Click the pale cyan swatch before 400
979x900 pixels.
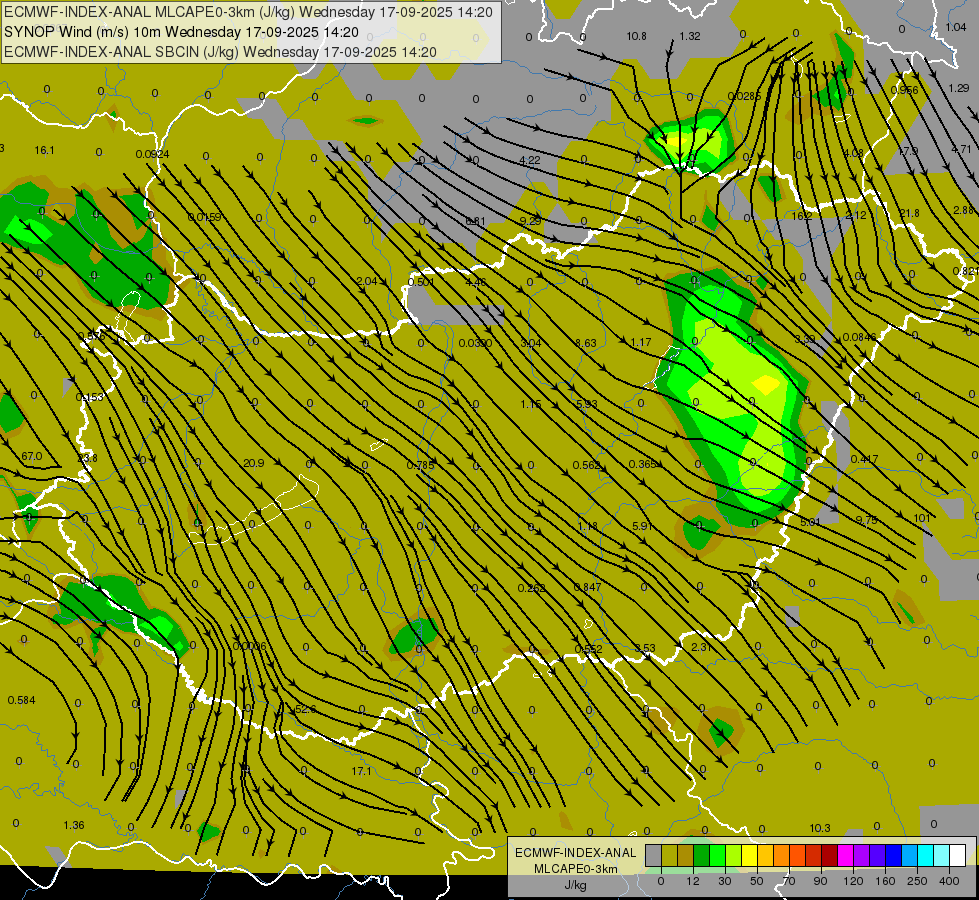tap(941, 856)
